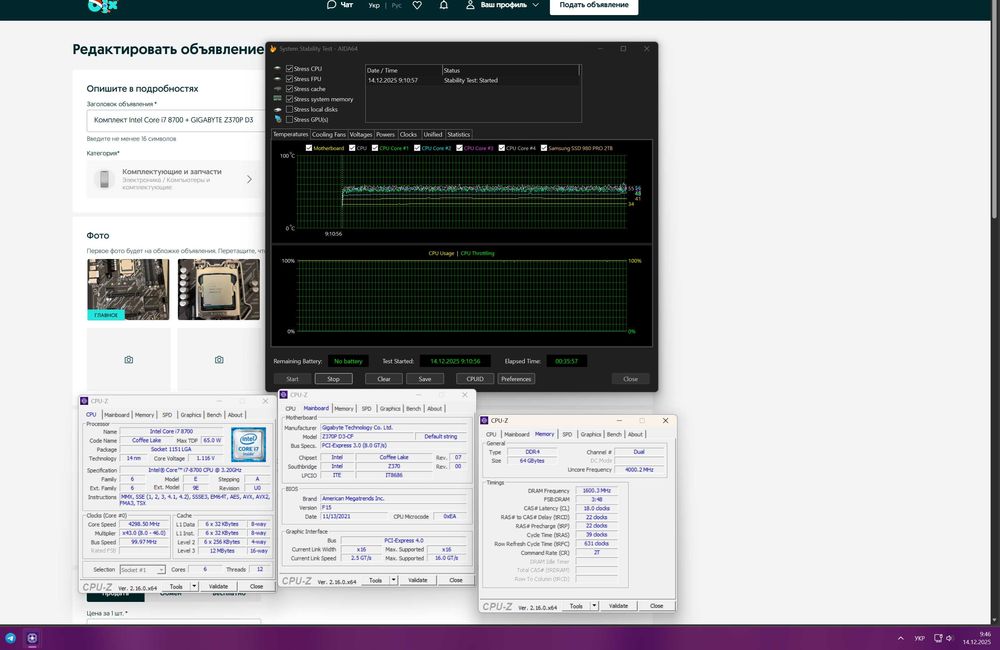Open Bench tab in CPU-Z Mainboard window
The height and width of the screenshot is (650, 1000).
413,408
